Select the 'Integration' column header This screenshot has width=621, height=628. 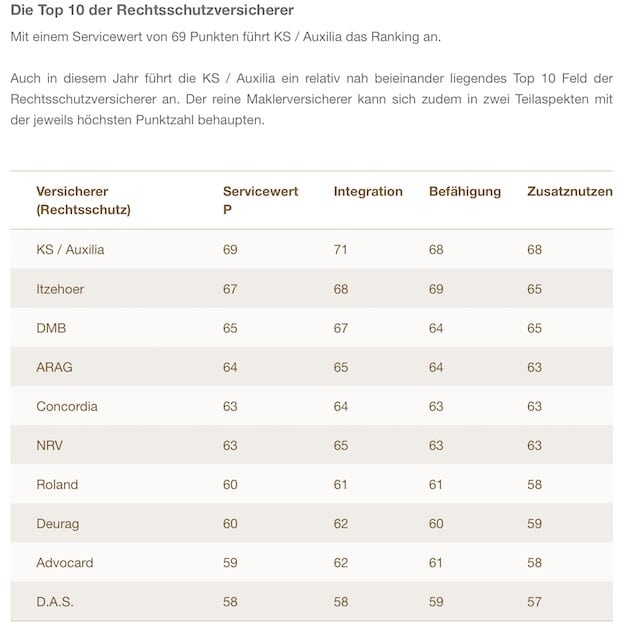(368, 191)
